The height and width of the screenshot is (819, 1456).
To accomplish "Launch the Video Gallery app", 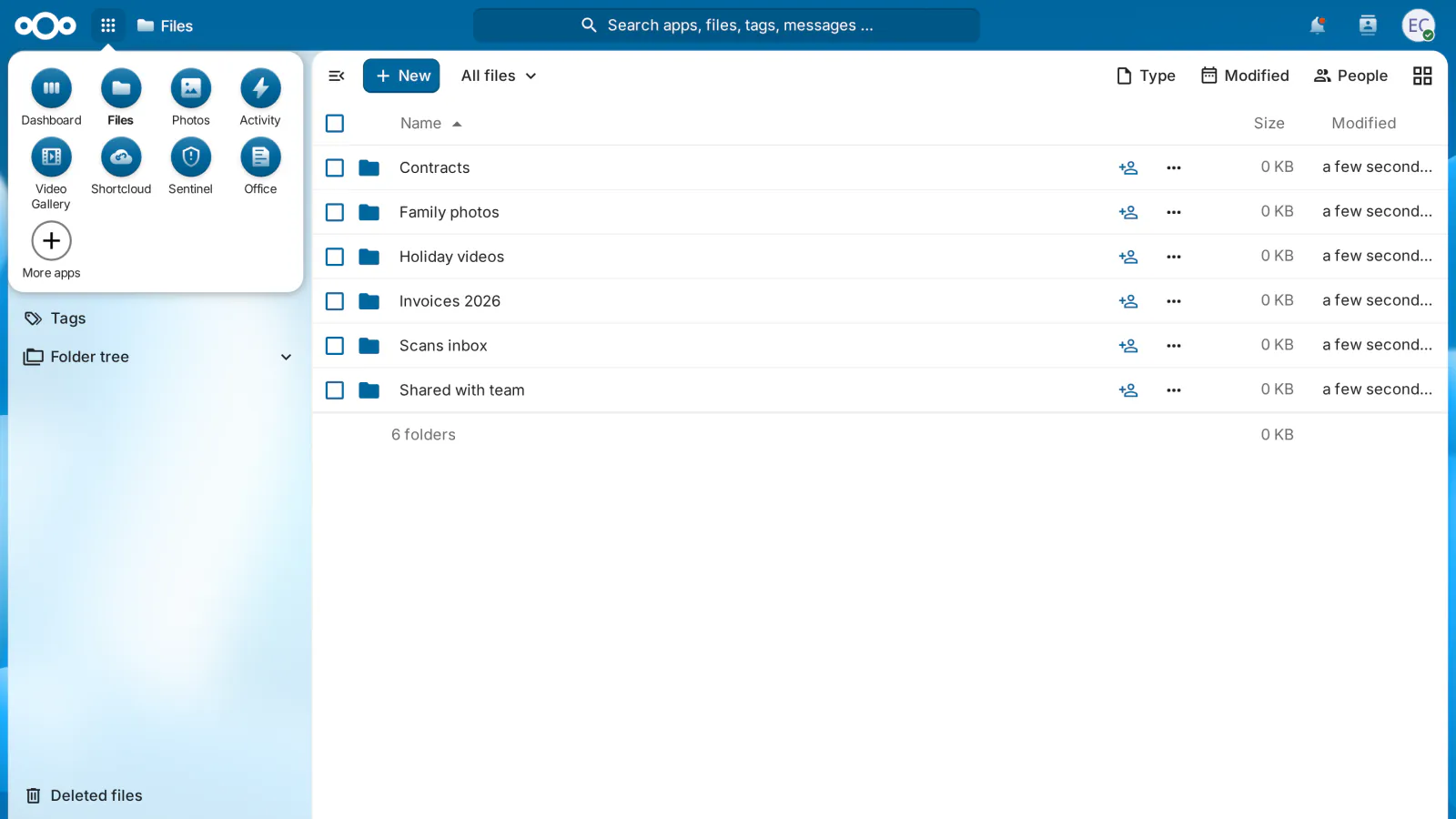I will coord(51,173).
